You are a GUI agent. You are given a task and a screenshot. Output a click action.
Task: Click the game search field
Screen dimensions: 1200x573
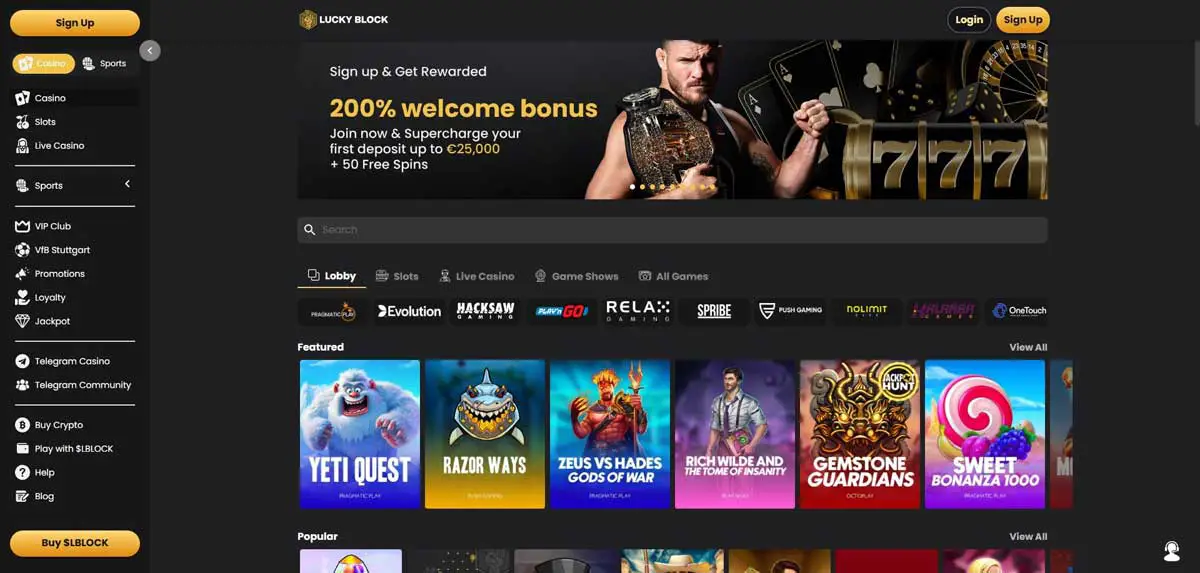[672, 230]
